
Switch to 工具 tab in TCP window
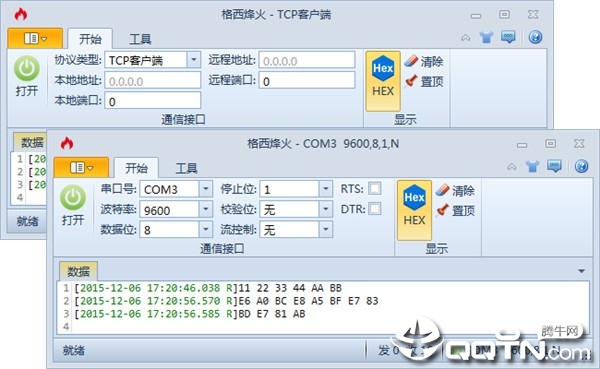(x=140, y=39)
